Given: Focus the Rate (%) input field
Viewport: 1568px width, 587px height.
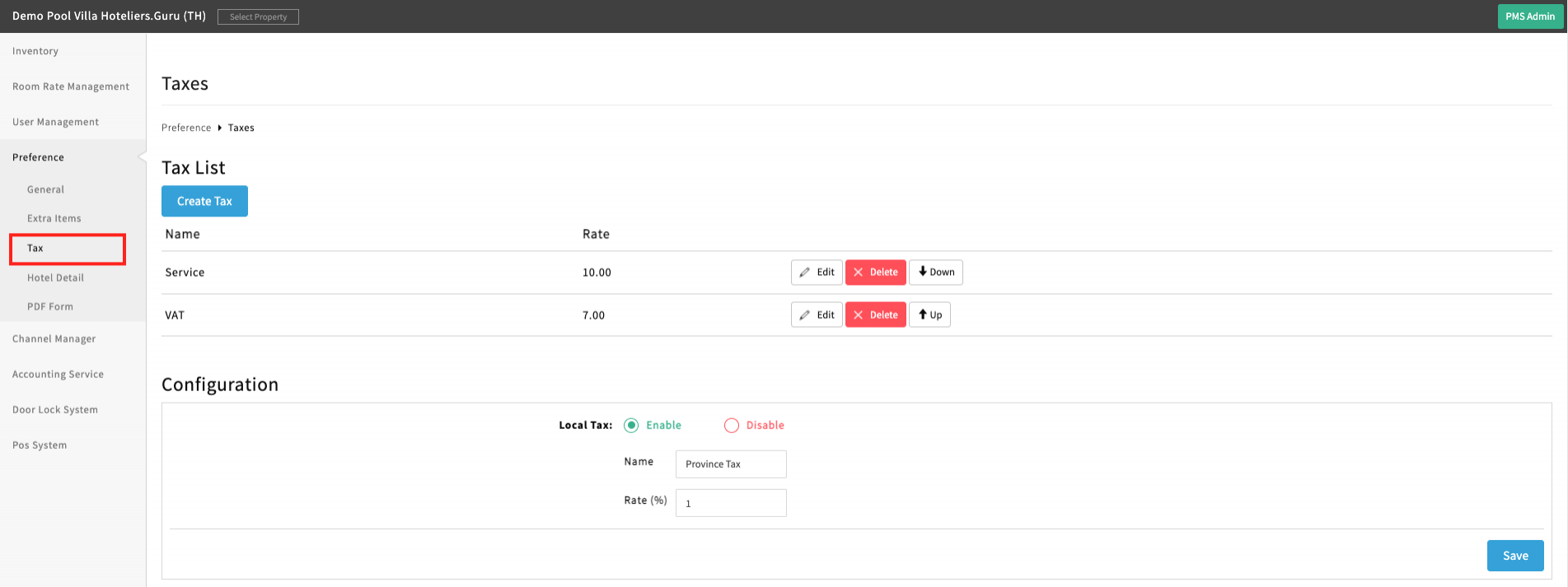Looking at the screenshot, I should (x=731, y=503).
